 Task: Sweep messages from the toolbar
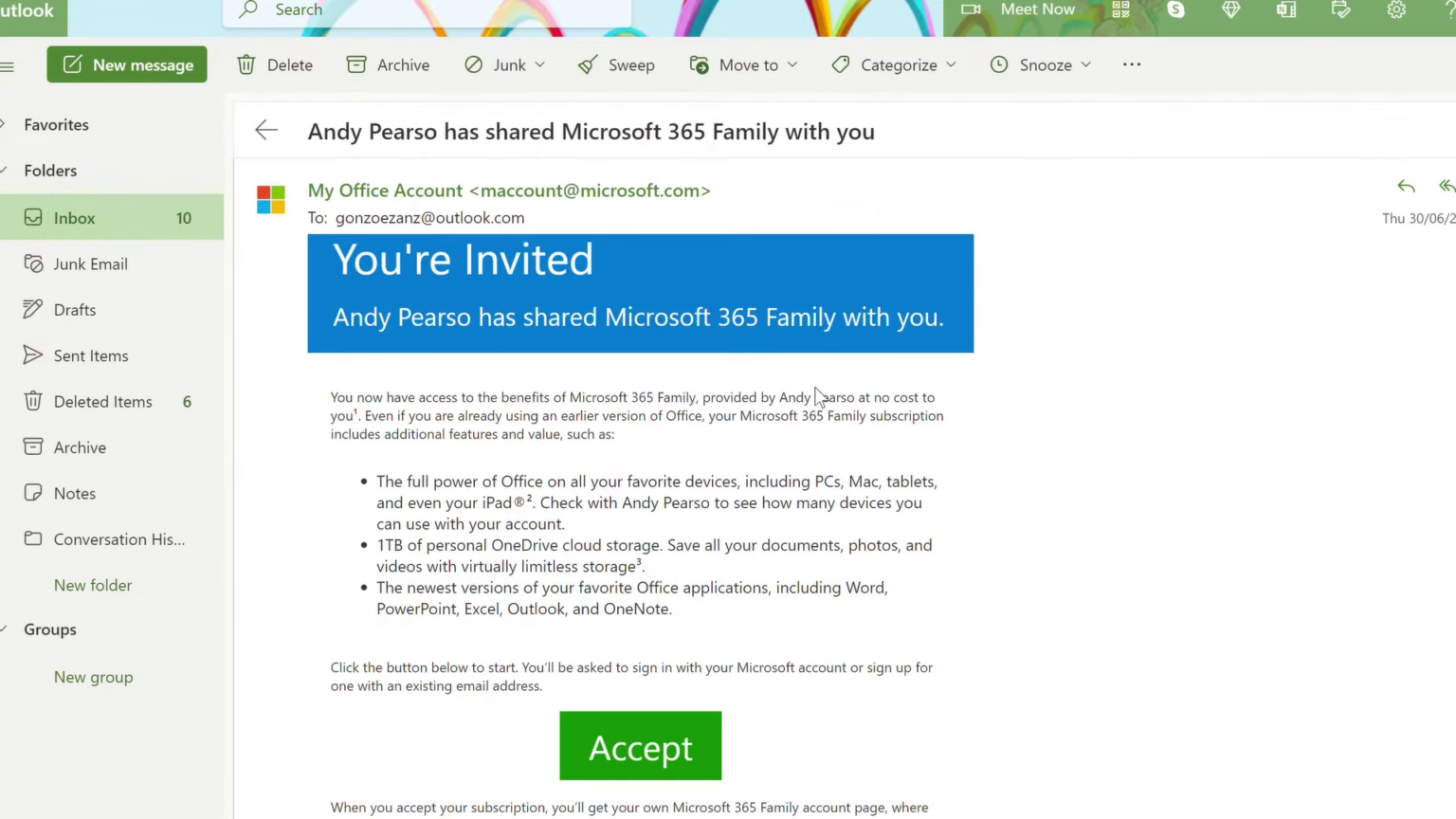click(x=616, y=64)
